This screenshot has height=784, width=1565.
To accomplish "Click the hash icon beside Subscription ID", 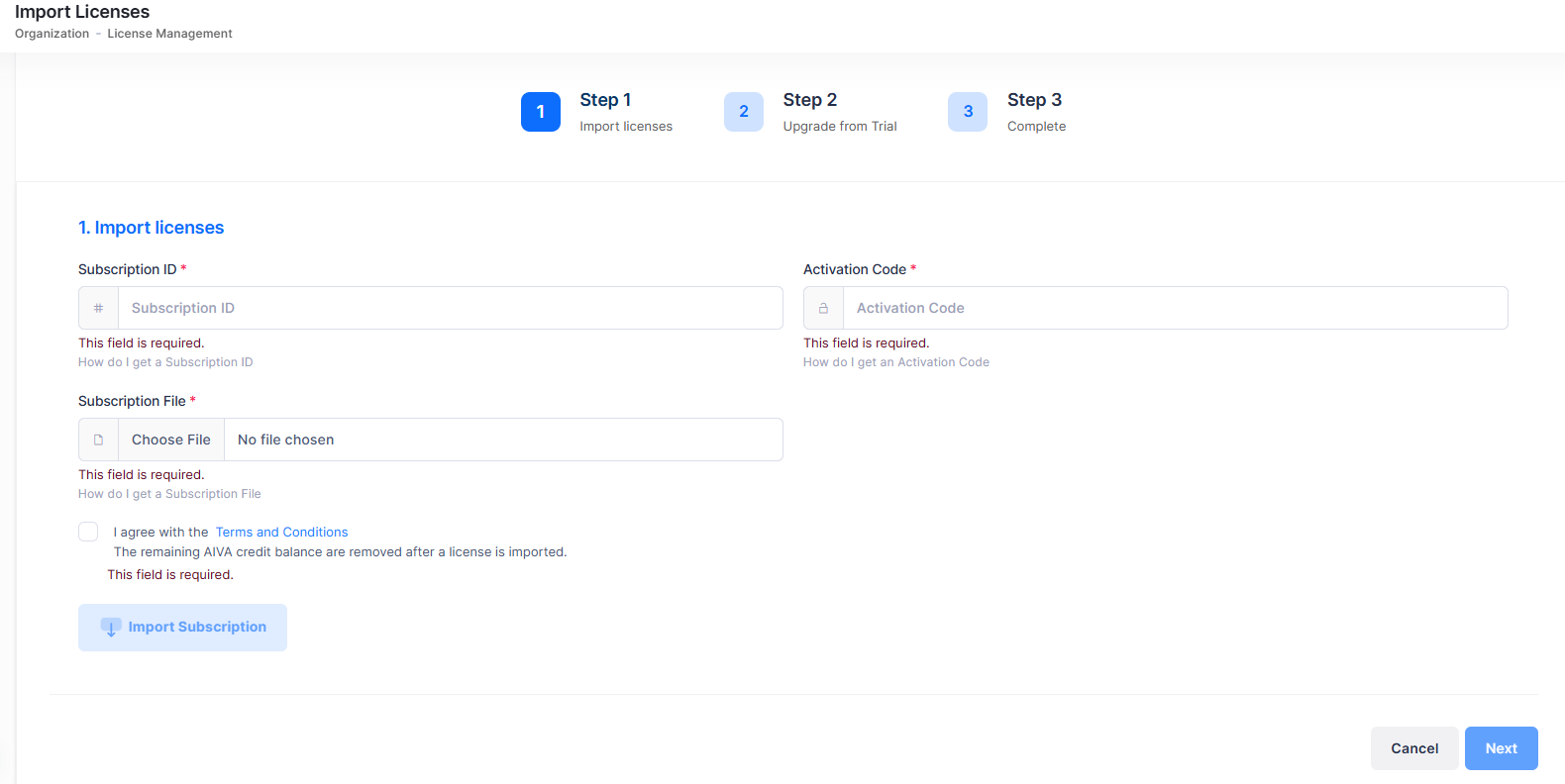I will click(98, 308).
